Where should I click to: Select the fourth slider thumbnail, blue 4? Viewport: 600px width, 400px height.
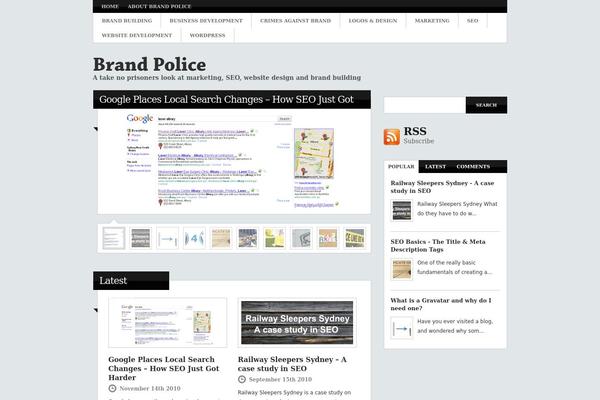point(194,238)
